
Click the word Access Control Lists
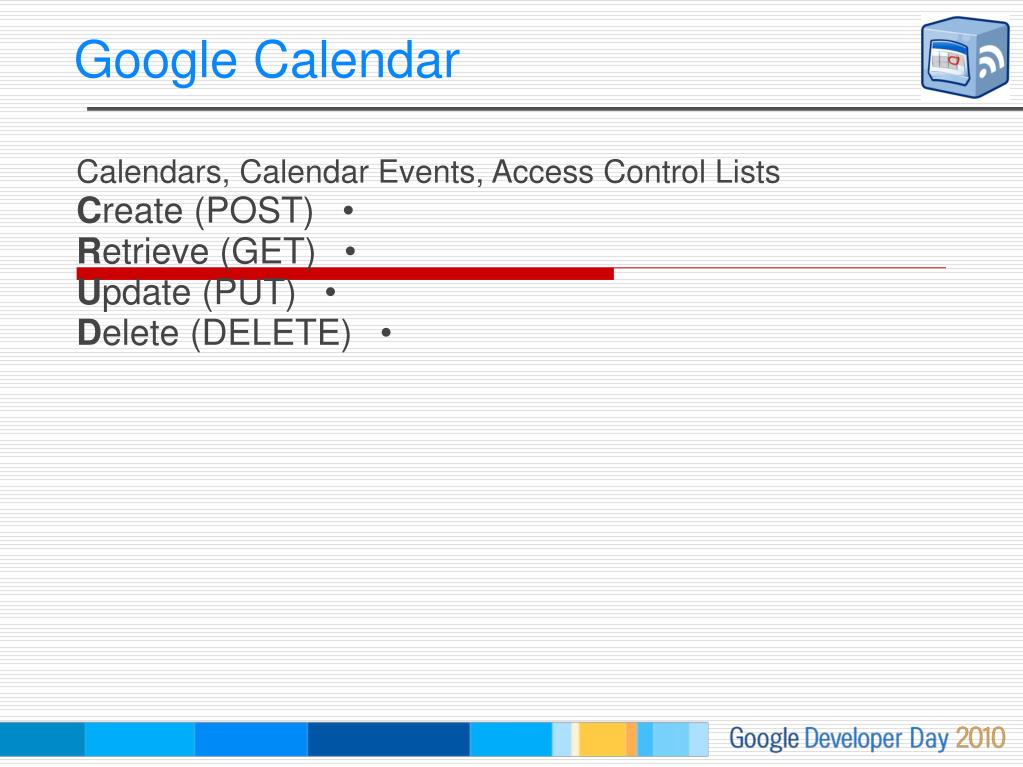point(635,172)
